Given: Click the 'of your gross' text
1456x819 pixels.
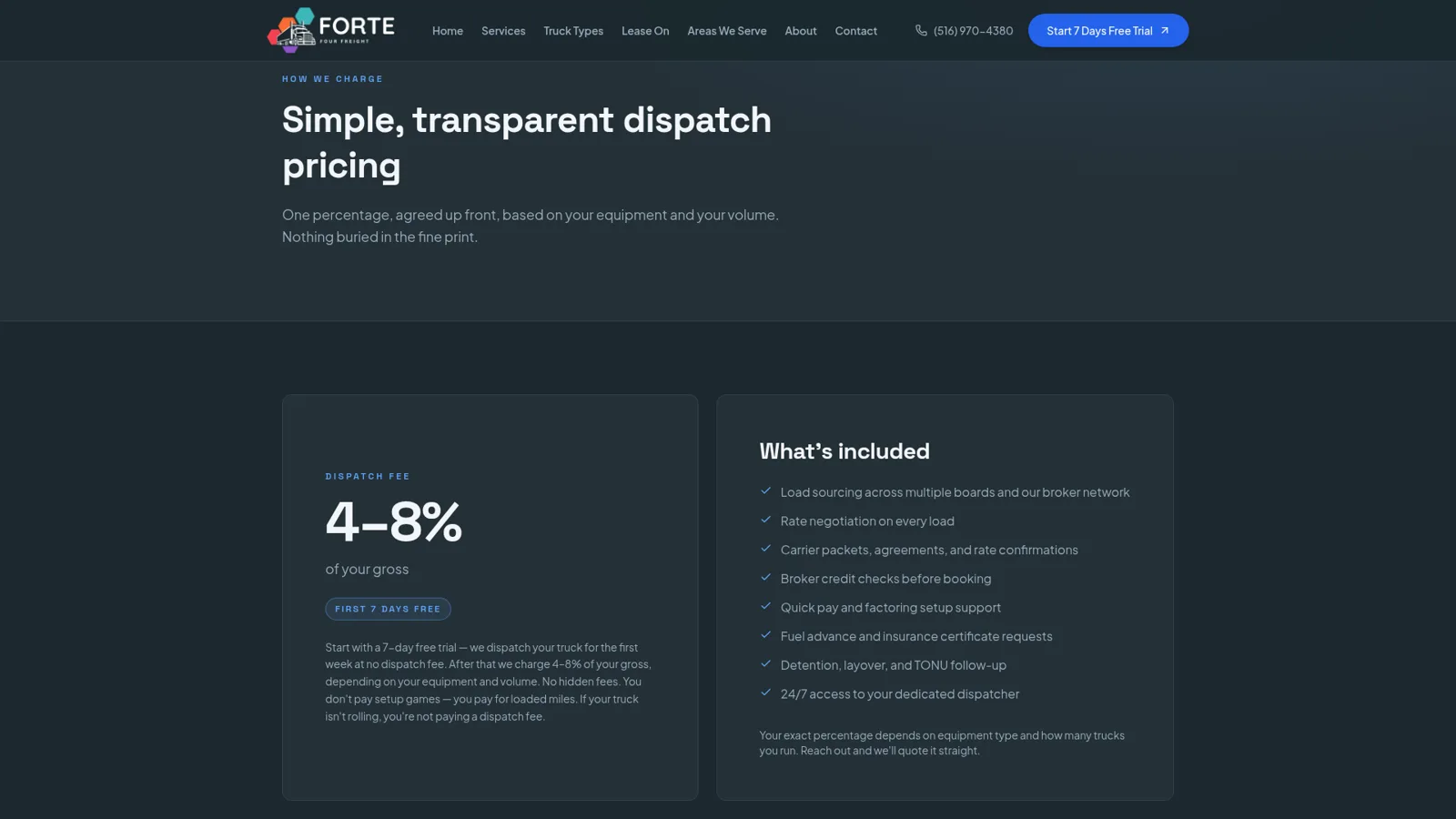Looking at the screenshot, I should point(367,569).
